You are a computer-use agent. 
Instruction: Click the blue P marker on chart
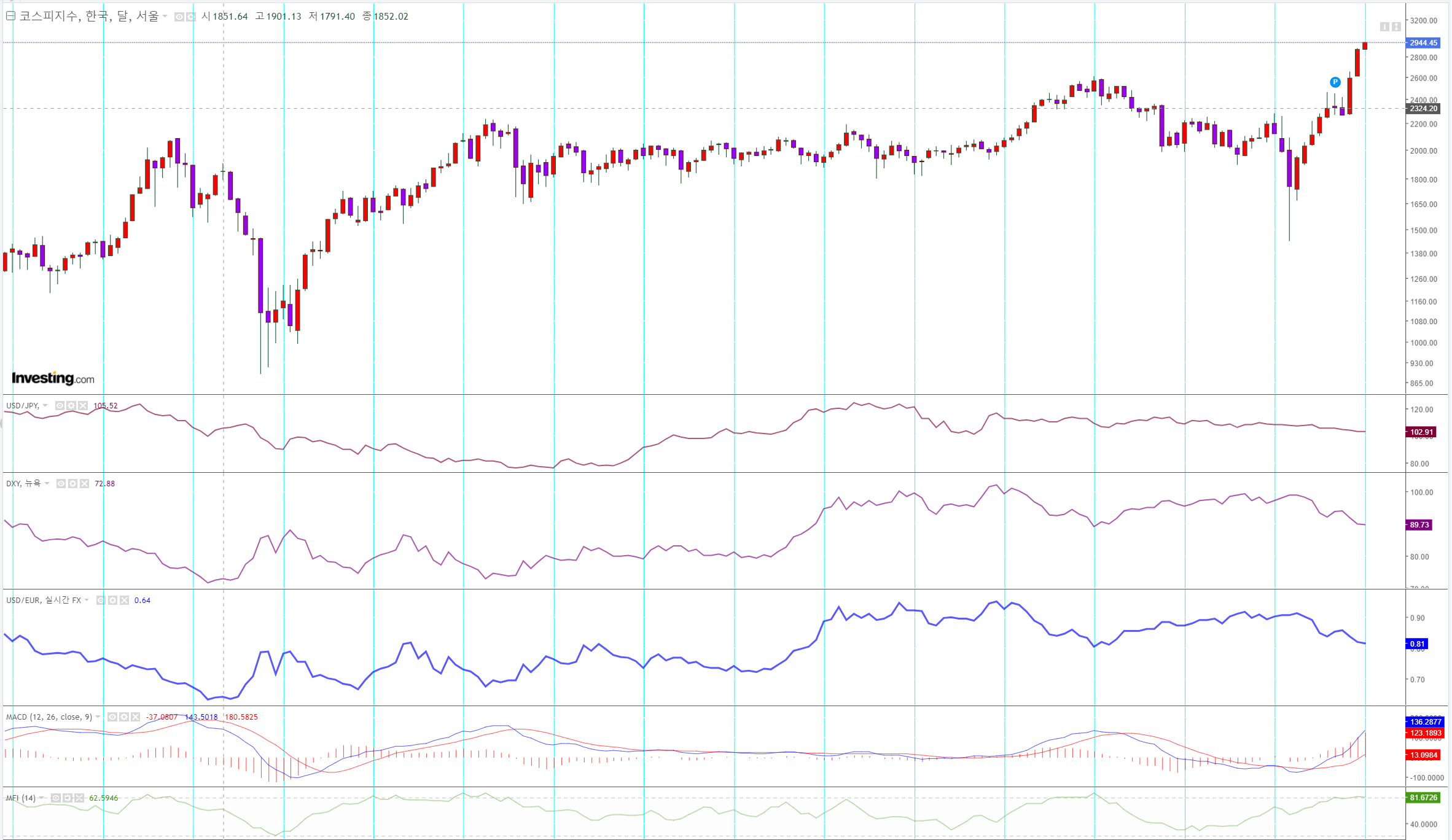point(1335,82)
